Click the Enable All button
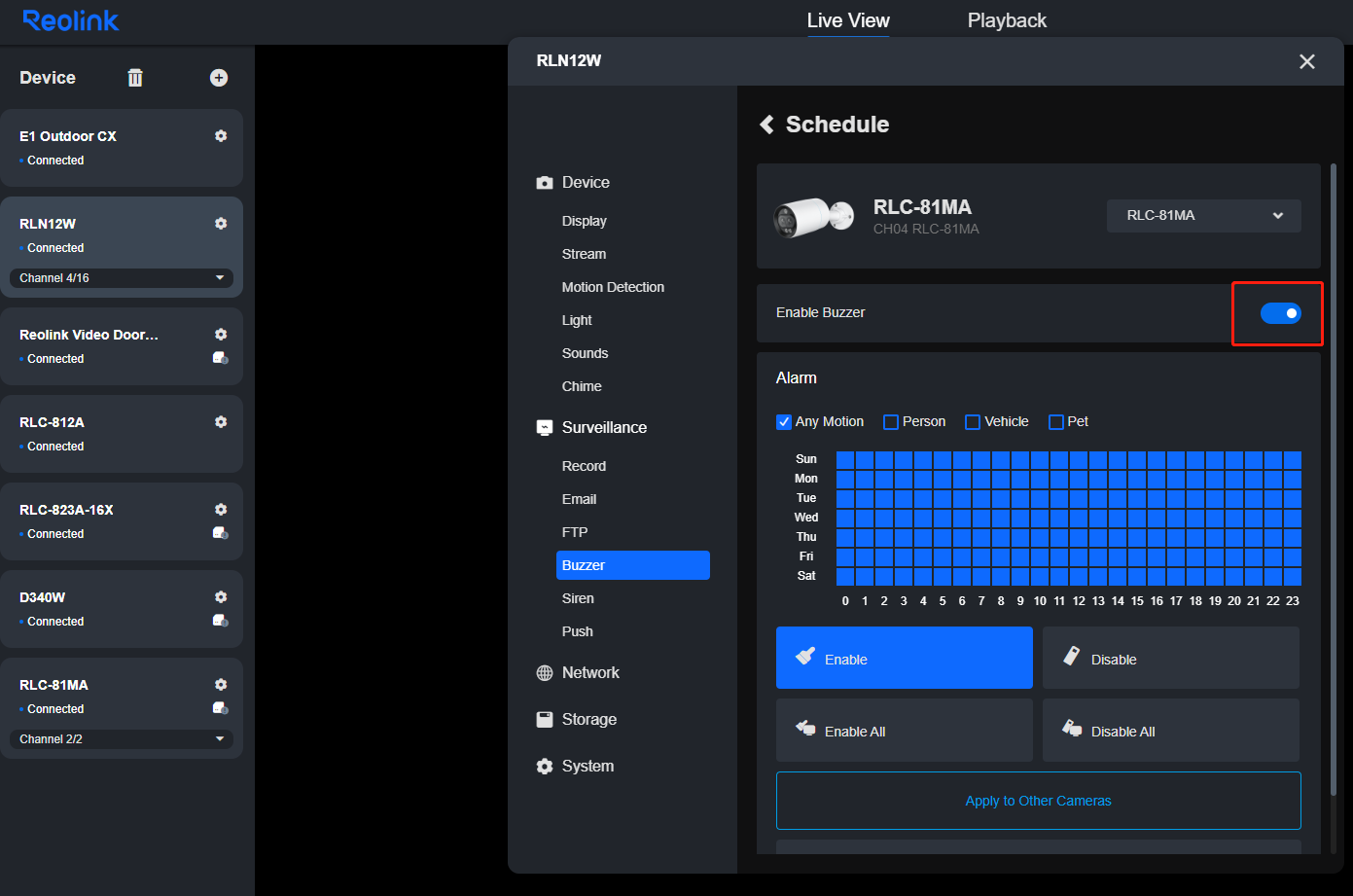Image resolution: width=1353 pixels, height=896 pixels. [x=905, y=730]
